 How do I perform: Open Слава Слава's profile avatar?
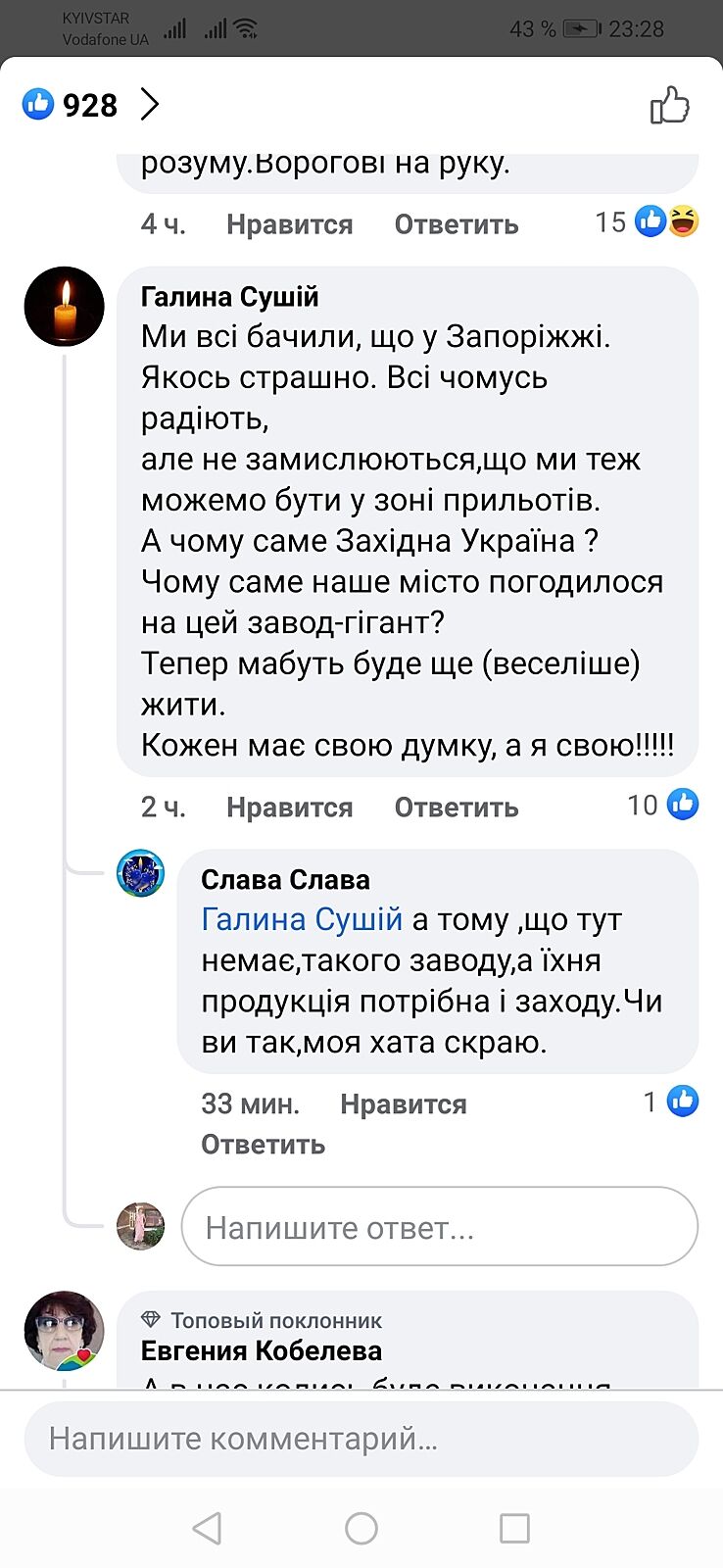141,873
